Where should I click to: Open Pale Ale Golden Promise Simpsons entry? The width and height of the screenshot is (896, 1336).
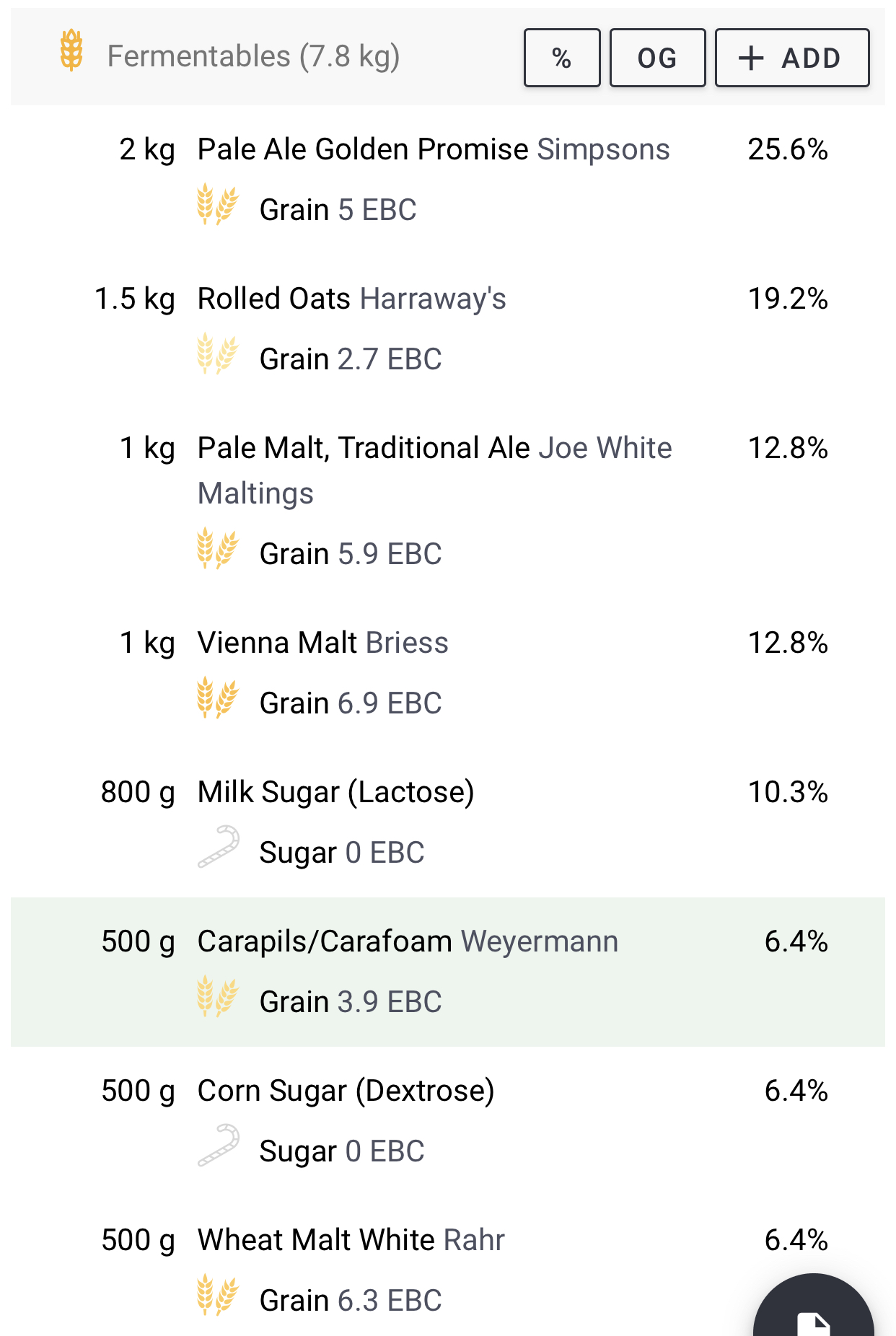pos(448,180)
